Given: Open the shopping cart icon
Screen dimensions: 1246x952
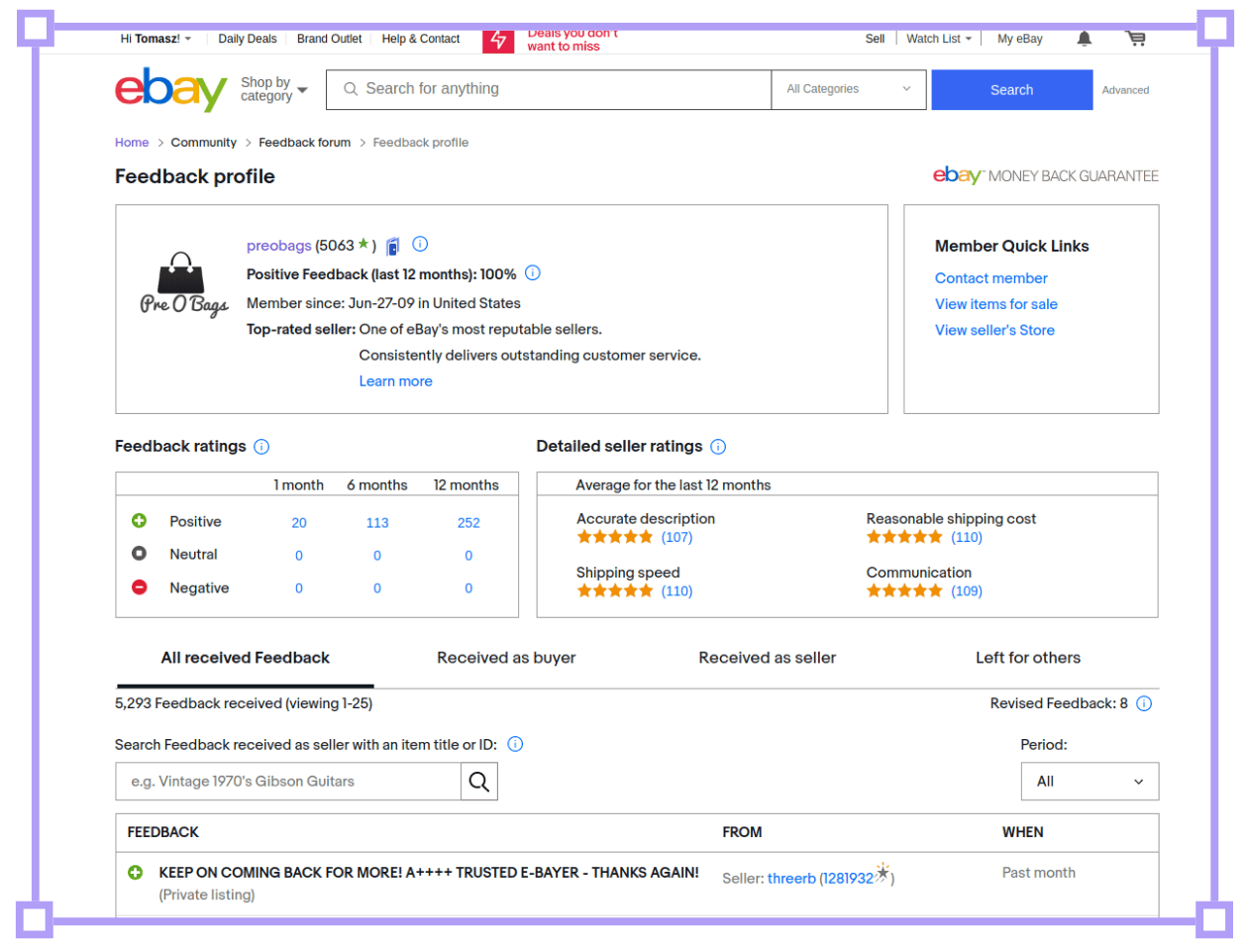Looking at the screenshot, I should click(1136, 39).
